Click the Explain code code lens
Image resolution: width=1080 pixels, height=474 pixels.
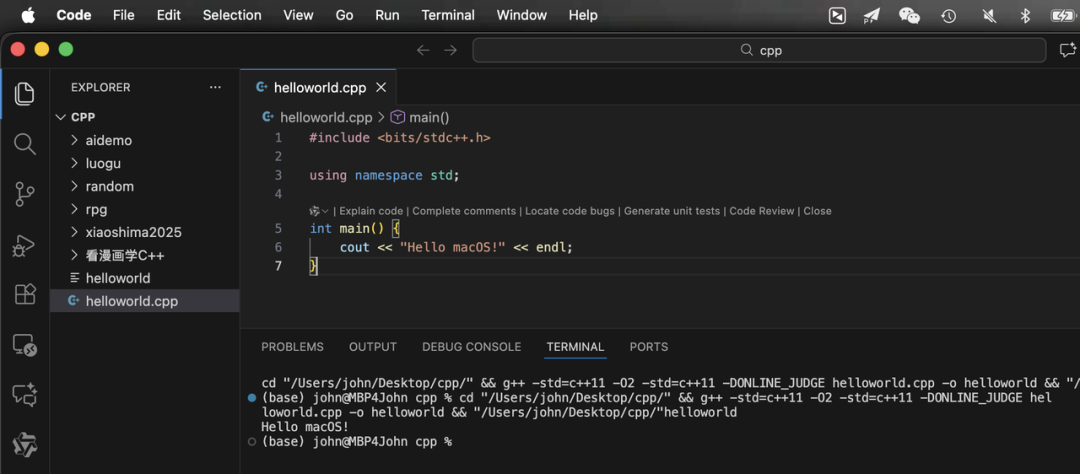tap(371, 211)
